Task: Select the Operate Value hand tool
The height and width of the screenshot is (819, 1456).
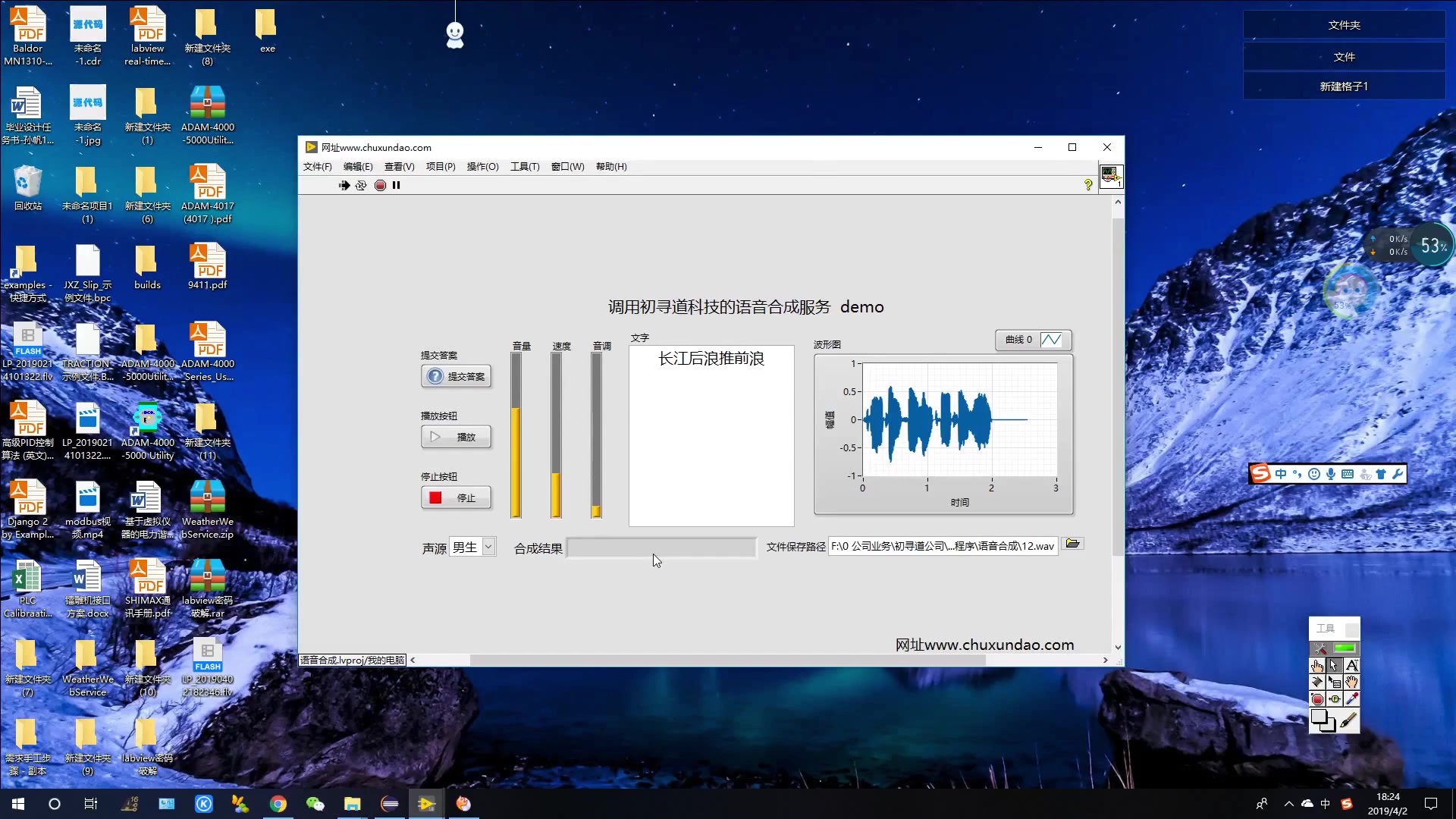Action: point(1317,666)
